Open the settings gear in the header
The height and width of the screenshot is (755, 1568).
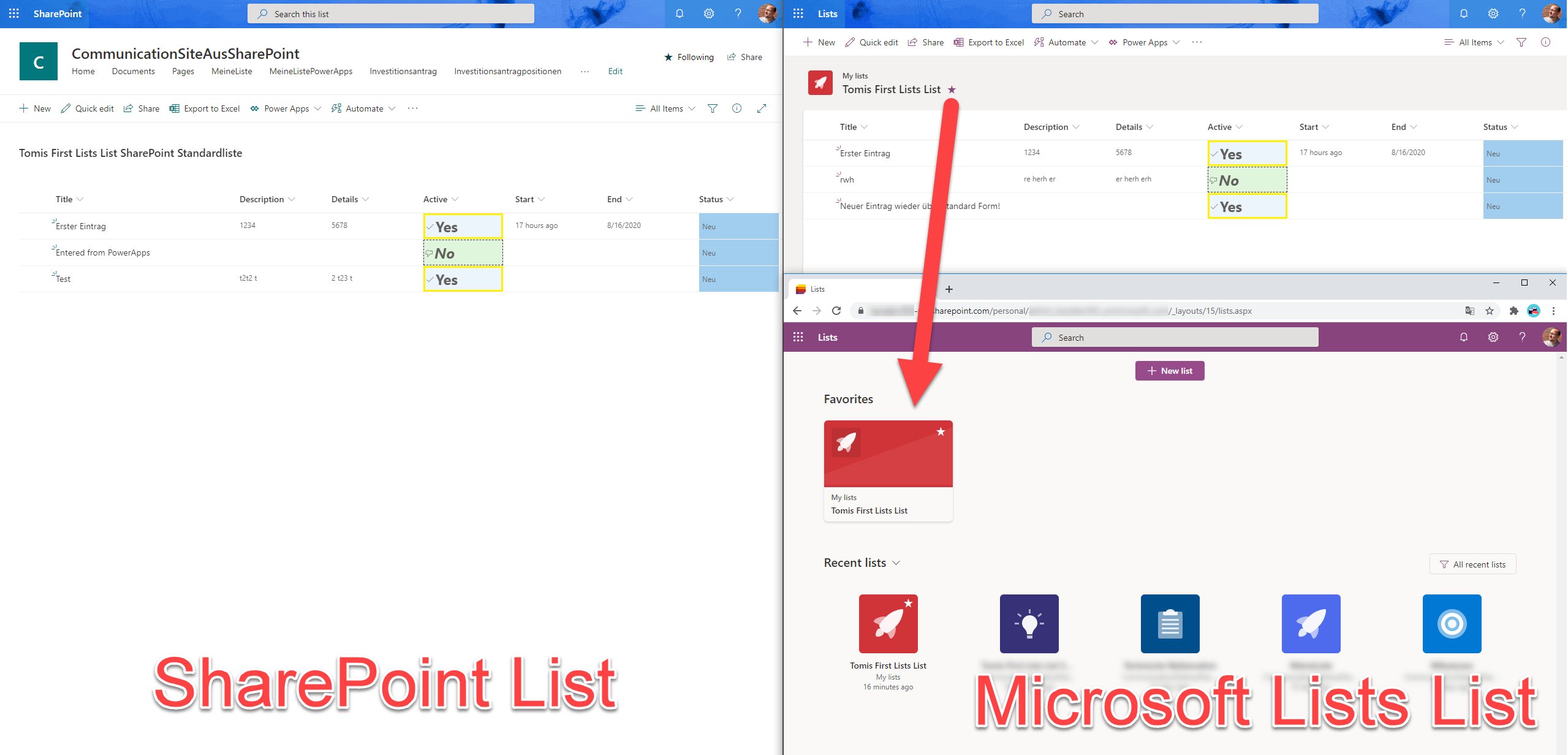pyautogui.click(x=709, y=13)
